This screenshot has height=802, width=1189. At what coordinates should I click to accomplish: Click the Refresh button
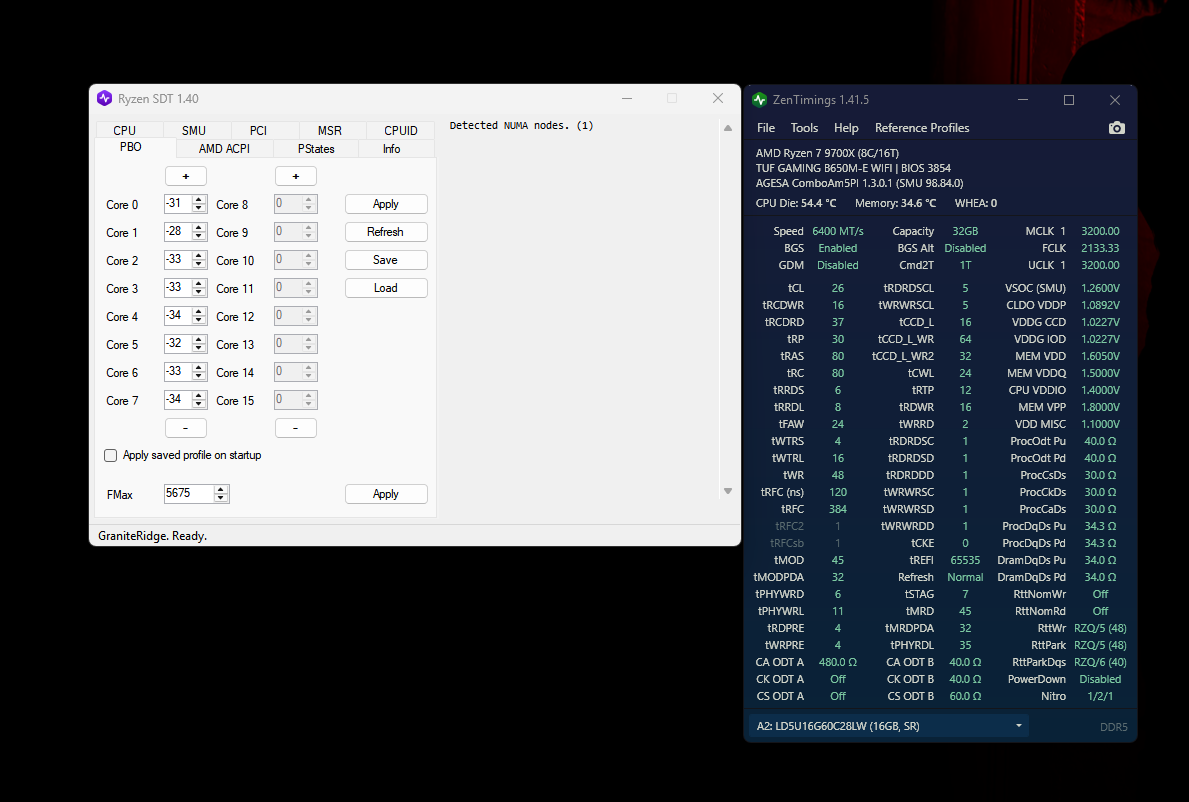pos(386,232)
